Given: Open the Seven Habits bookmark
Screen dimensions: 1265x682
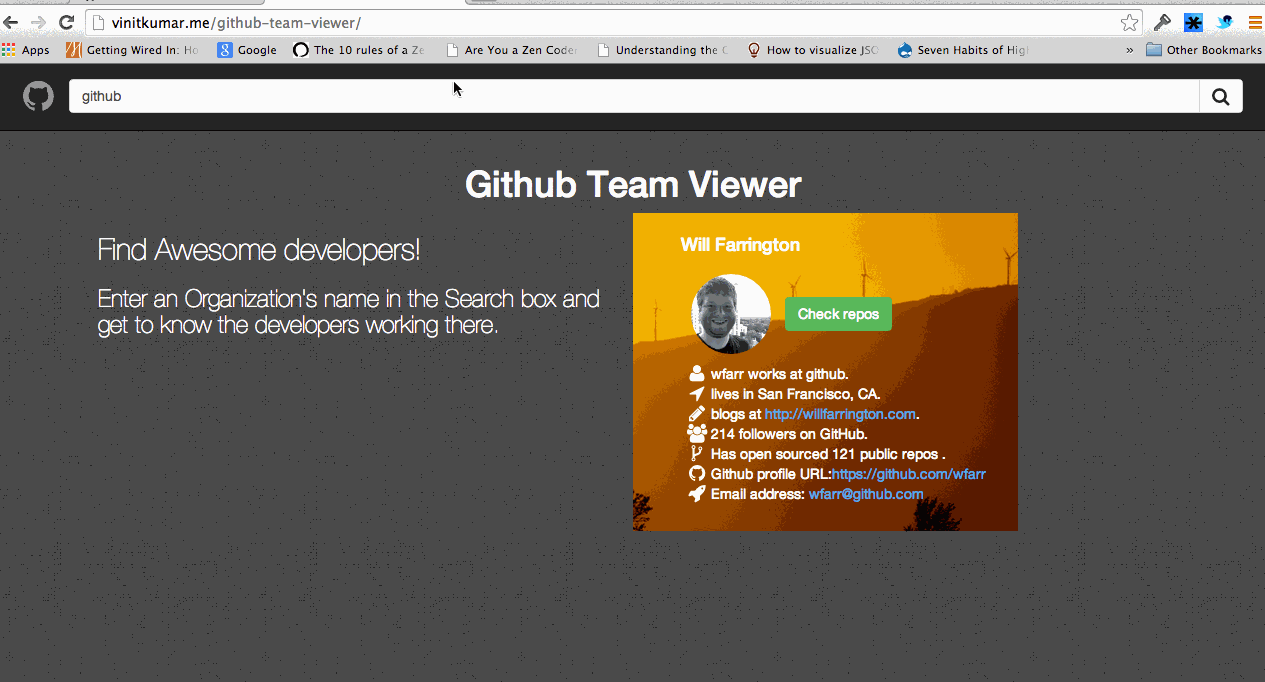Looking at the screenshot, I should pyautogui.click(x=963, y=50).
